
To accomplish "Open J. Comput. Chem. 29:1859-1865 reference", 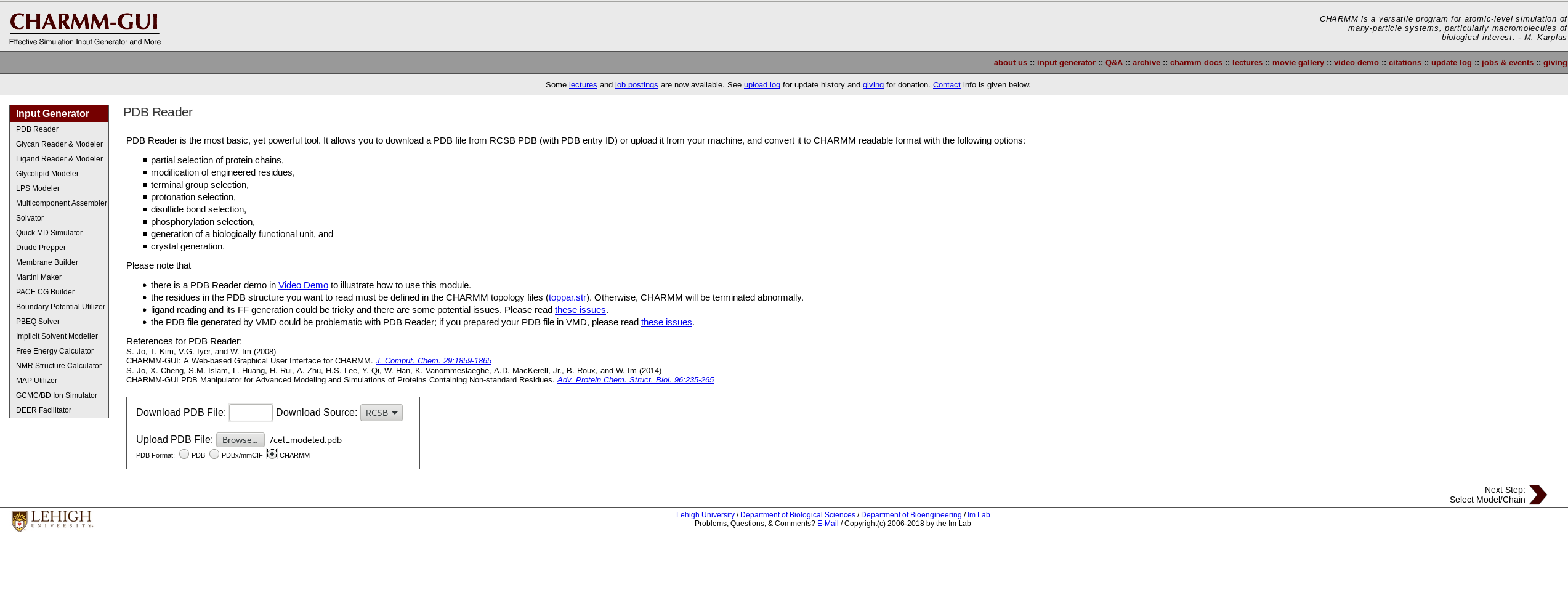I will 434,361.
